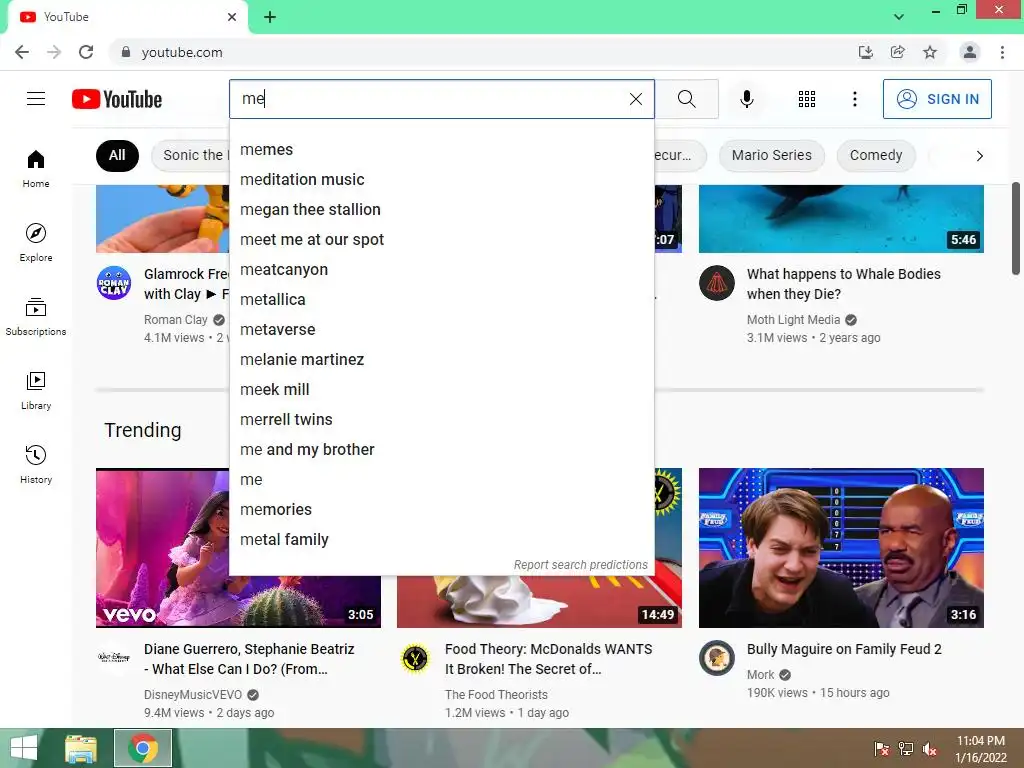
Task: Open File Explorer from taskbar
Action: coord(81,748)
